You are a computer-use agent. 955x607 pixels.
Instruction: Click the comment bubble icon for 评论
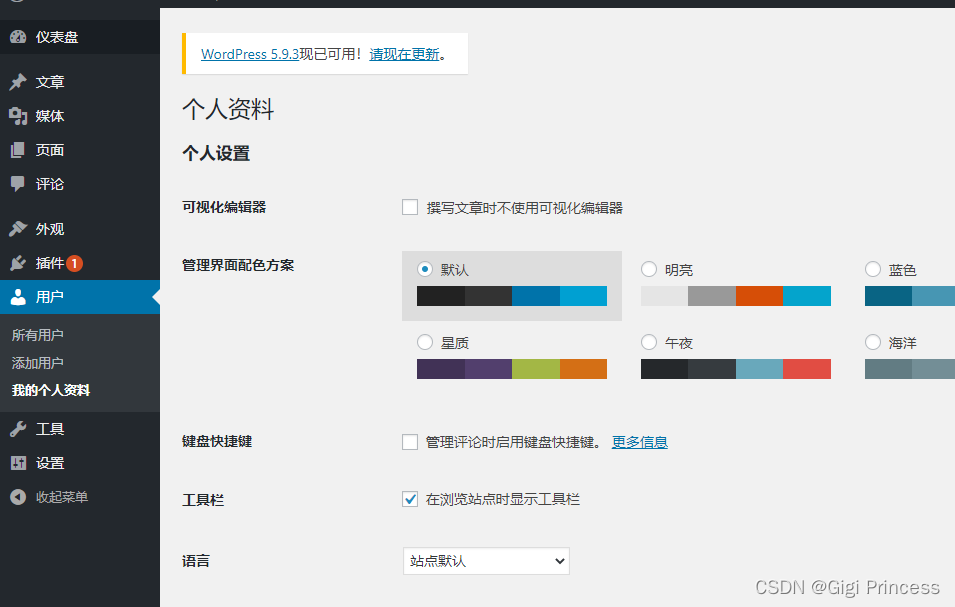[18, 184]
